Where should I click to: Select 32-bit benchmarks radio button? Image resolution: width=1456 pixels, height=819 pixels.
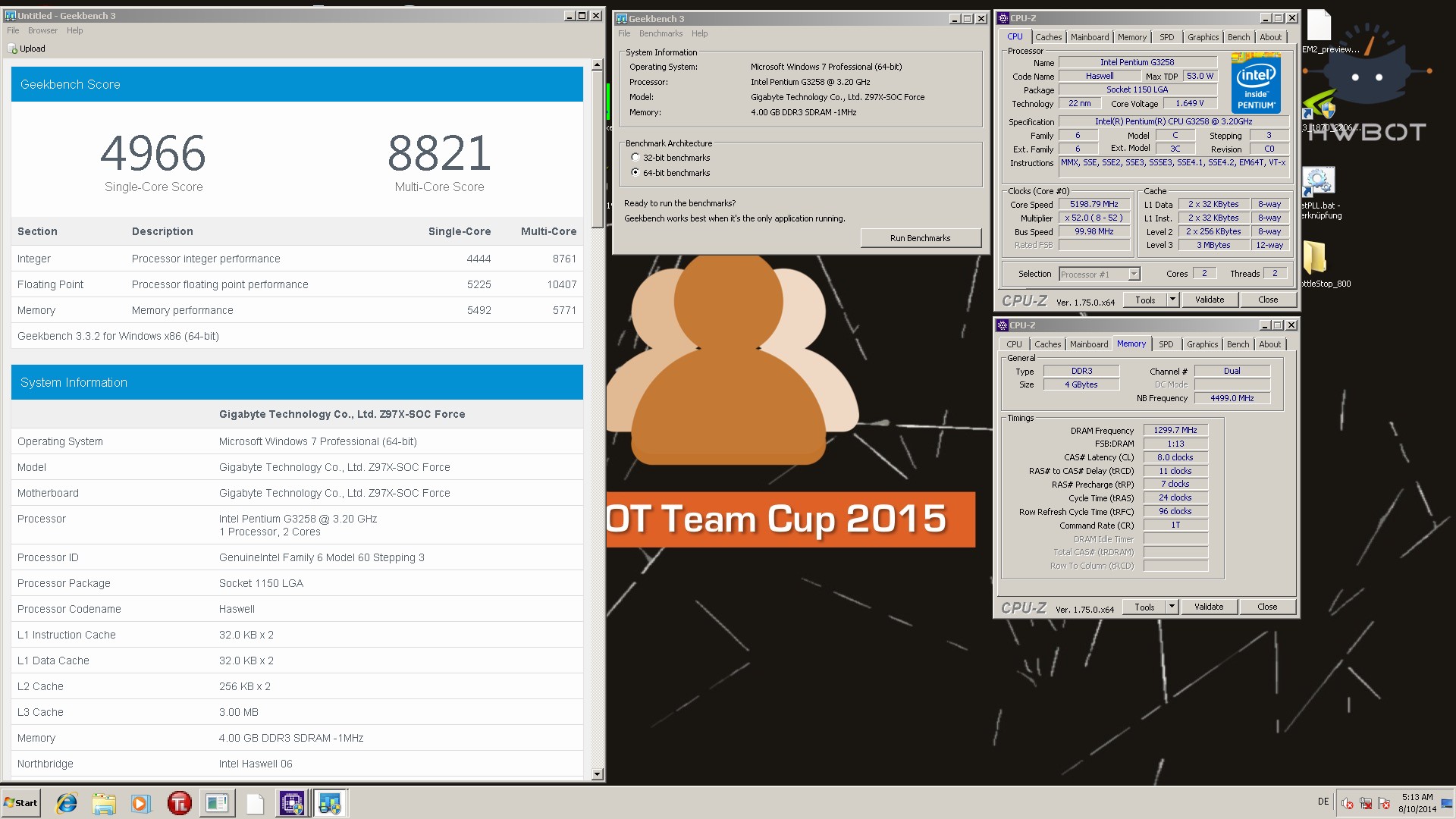635,158
